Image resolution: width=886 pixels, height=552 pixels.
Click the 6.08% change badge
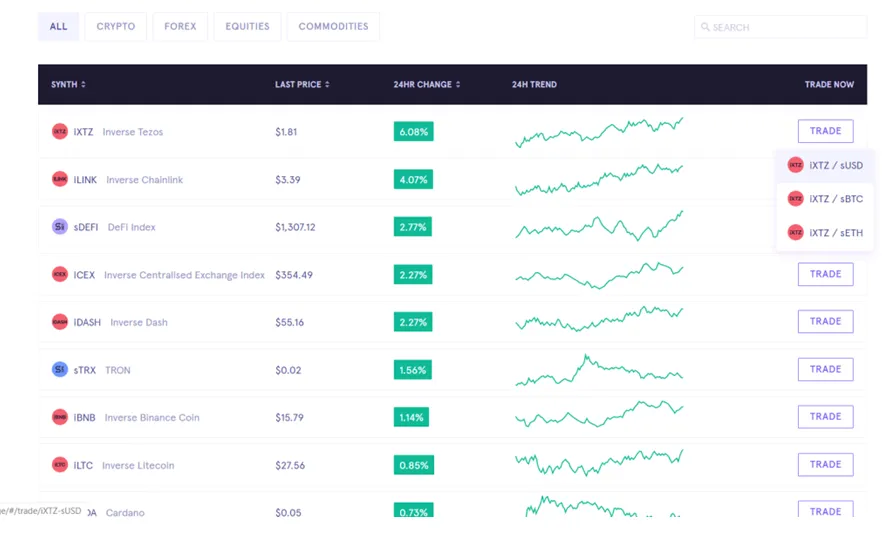pos(414,132)
